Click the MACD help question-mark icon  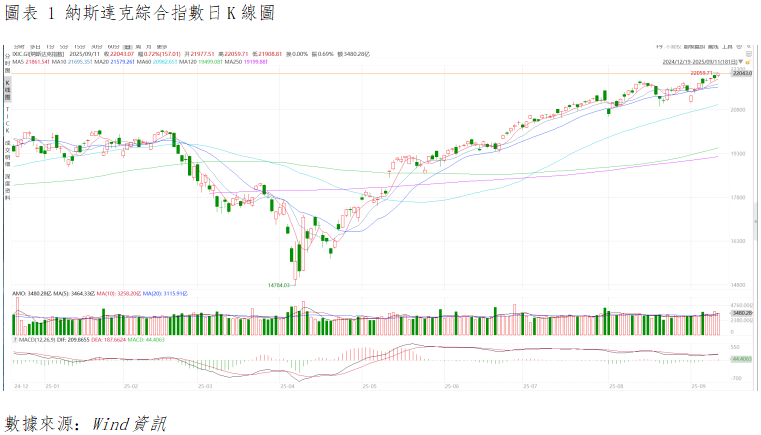15,340
